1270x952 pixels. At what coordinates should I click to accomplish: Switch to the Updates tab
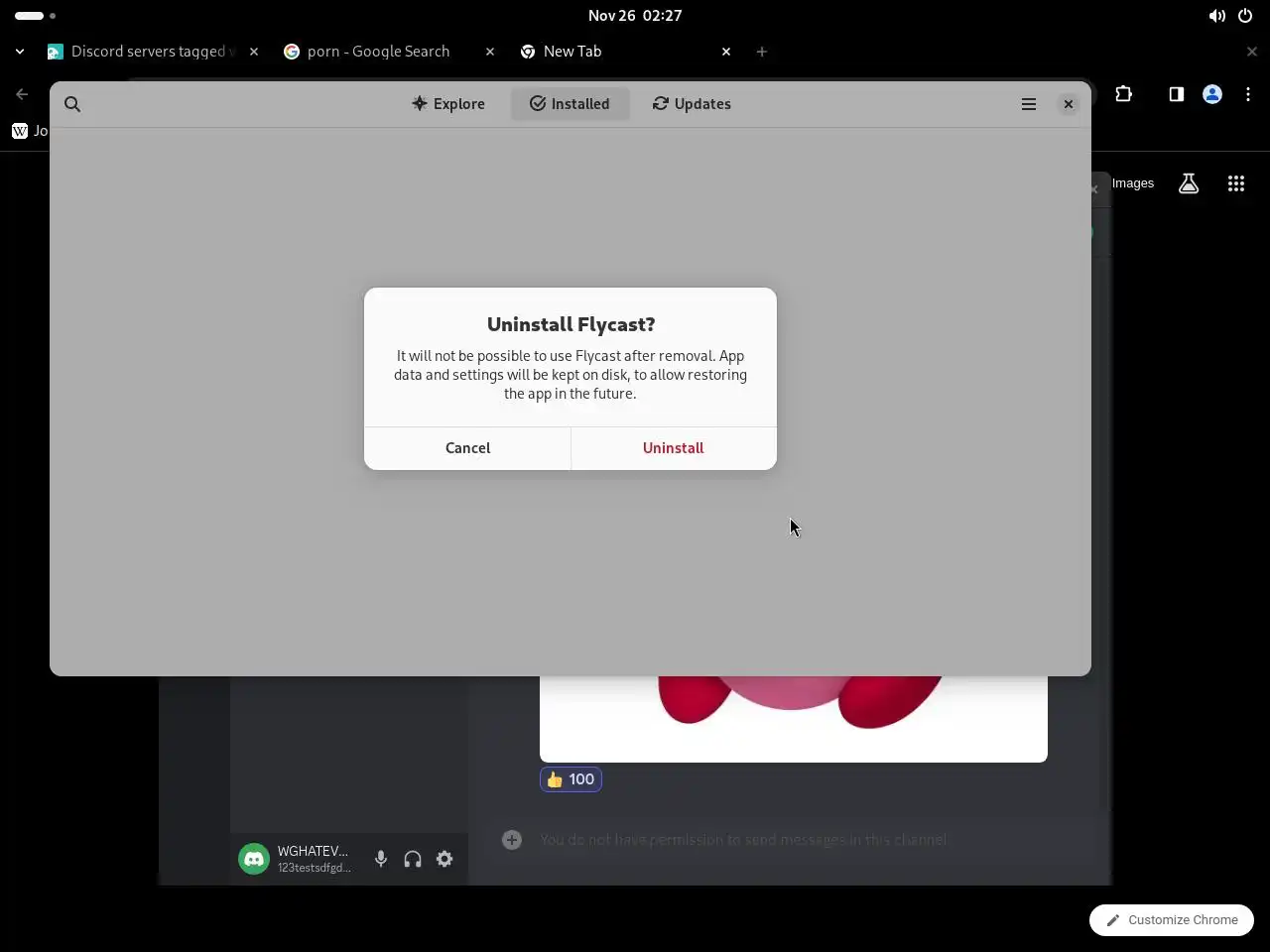(x=692, y=104)
